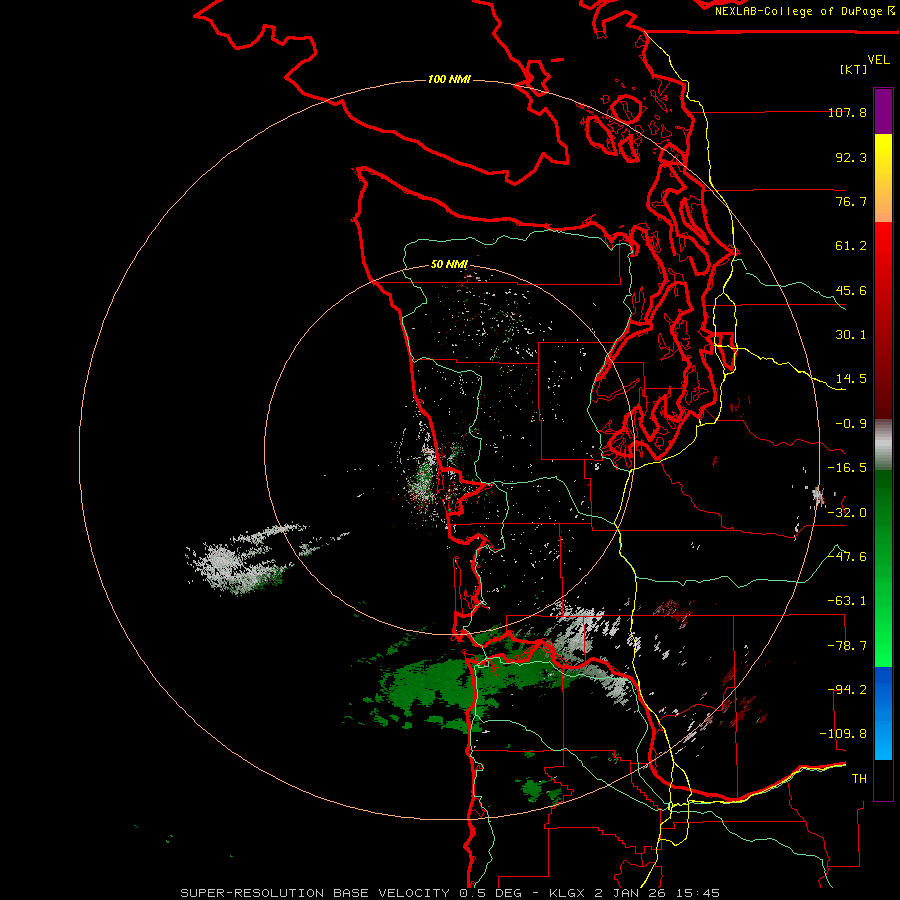
Task: Click the 50 NMI range ring label
Action: tap(449, 265)
